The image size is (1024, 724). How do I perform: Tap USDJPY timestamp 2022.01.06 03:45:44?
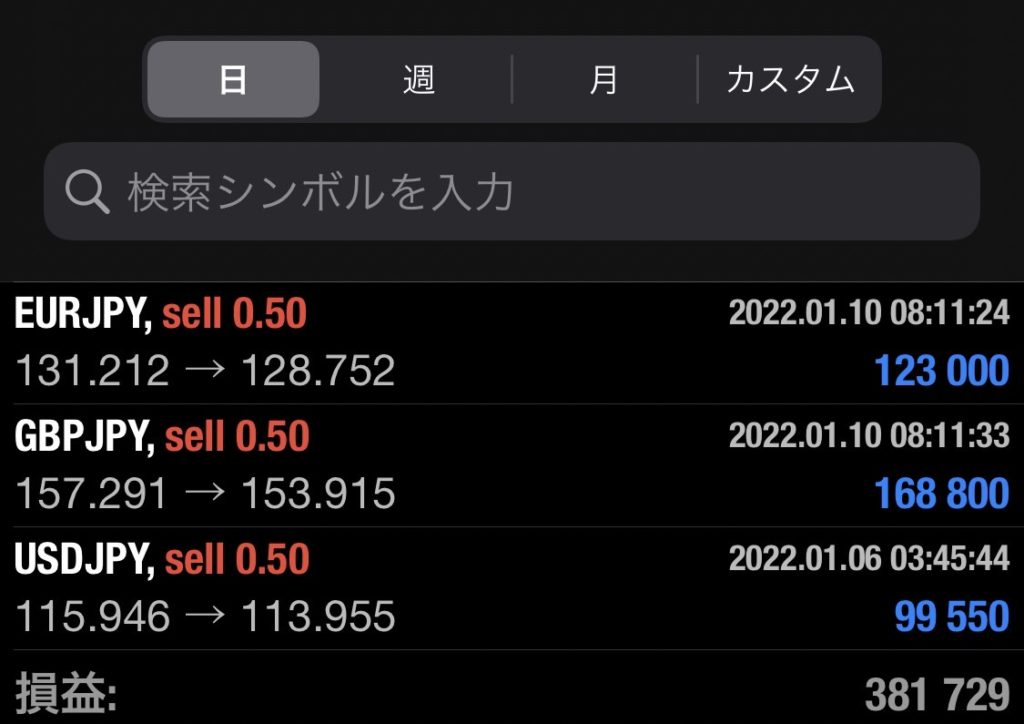point(868,559)
